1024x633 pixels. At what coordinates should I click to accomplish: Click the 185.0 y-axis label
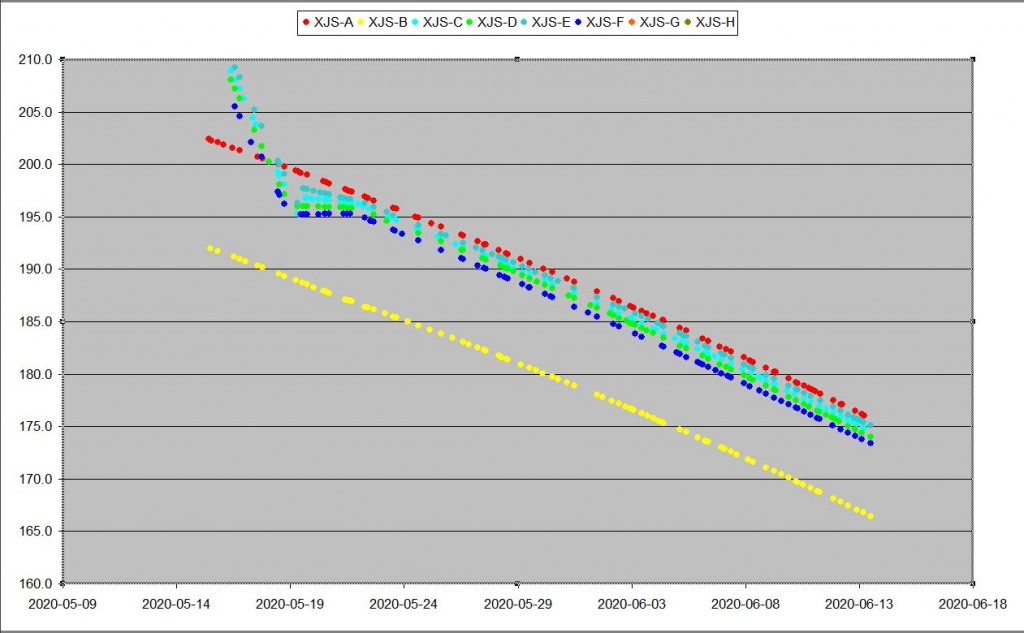point(36,322)
